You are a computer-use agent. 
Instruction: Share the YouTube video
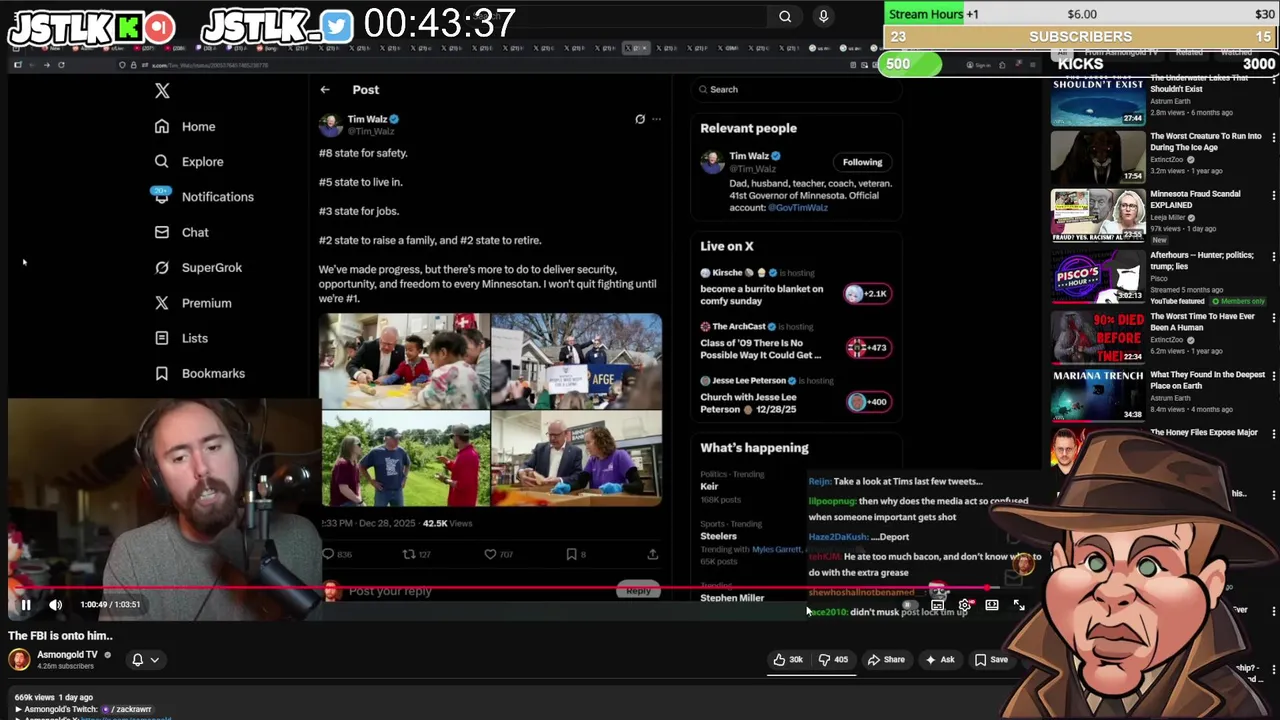(886, 660)
